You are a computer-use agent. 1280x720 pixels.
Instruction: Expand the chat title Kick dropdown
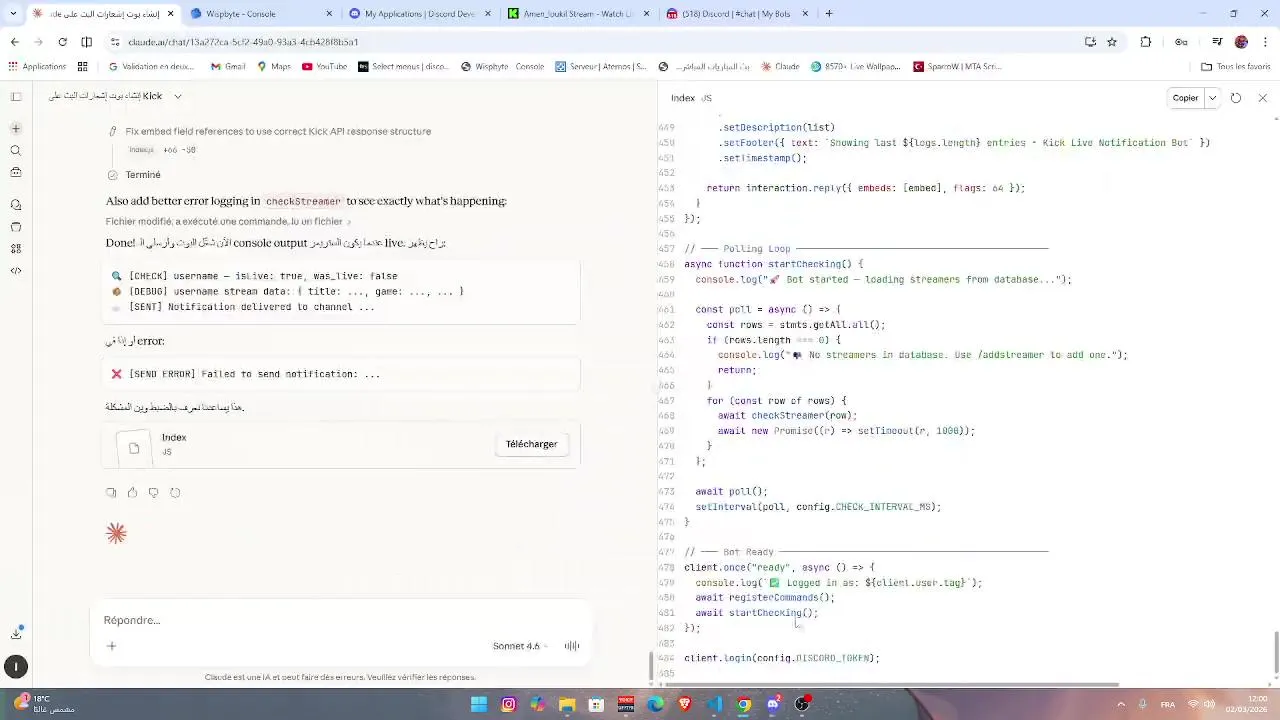click(x=178, y=97)
